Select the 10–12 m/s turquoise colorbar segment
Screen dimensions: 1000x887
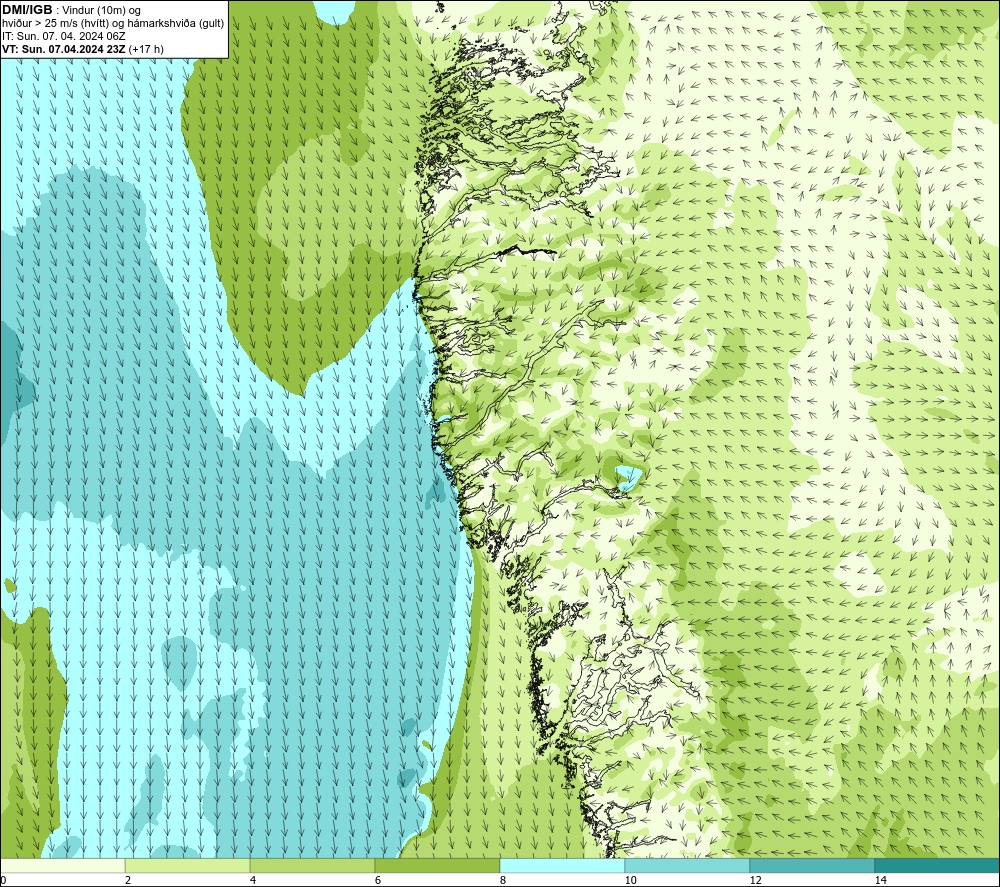(688, 865)
